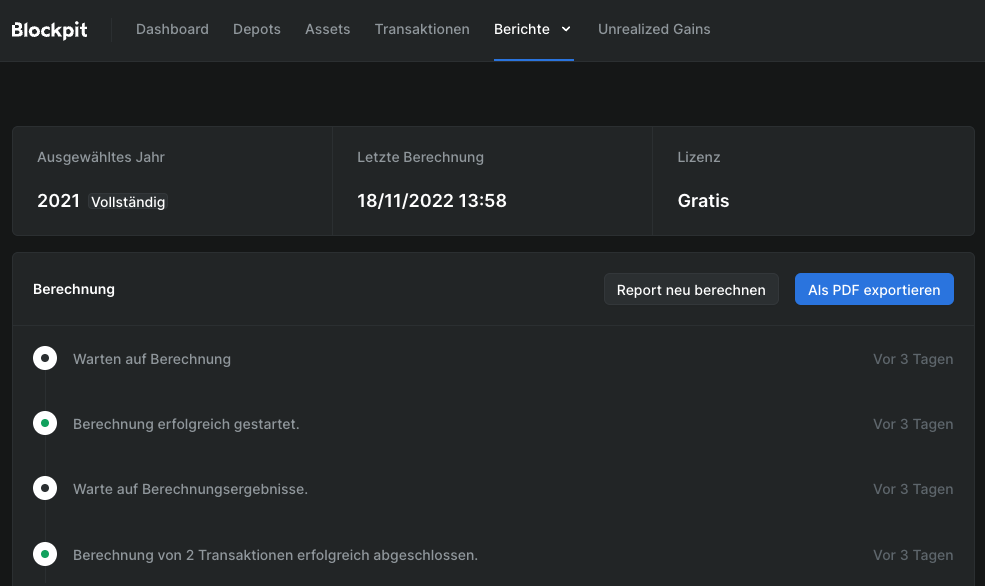Click Vor 3 Tagen beside Warten auf Berechnung
The height and width of the screenshot is (586, 985).
point(913,359)
